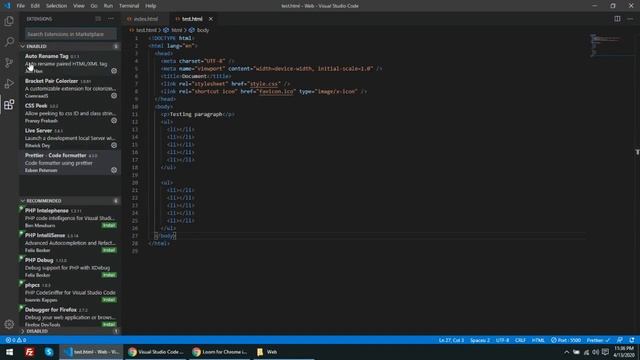Collapse the Enabled extensions section
The height and width of the screenshot is (360, 640).
click(70, 47)
